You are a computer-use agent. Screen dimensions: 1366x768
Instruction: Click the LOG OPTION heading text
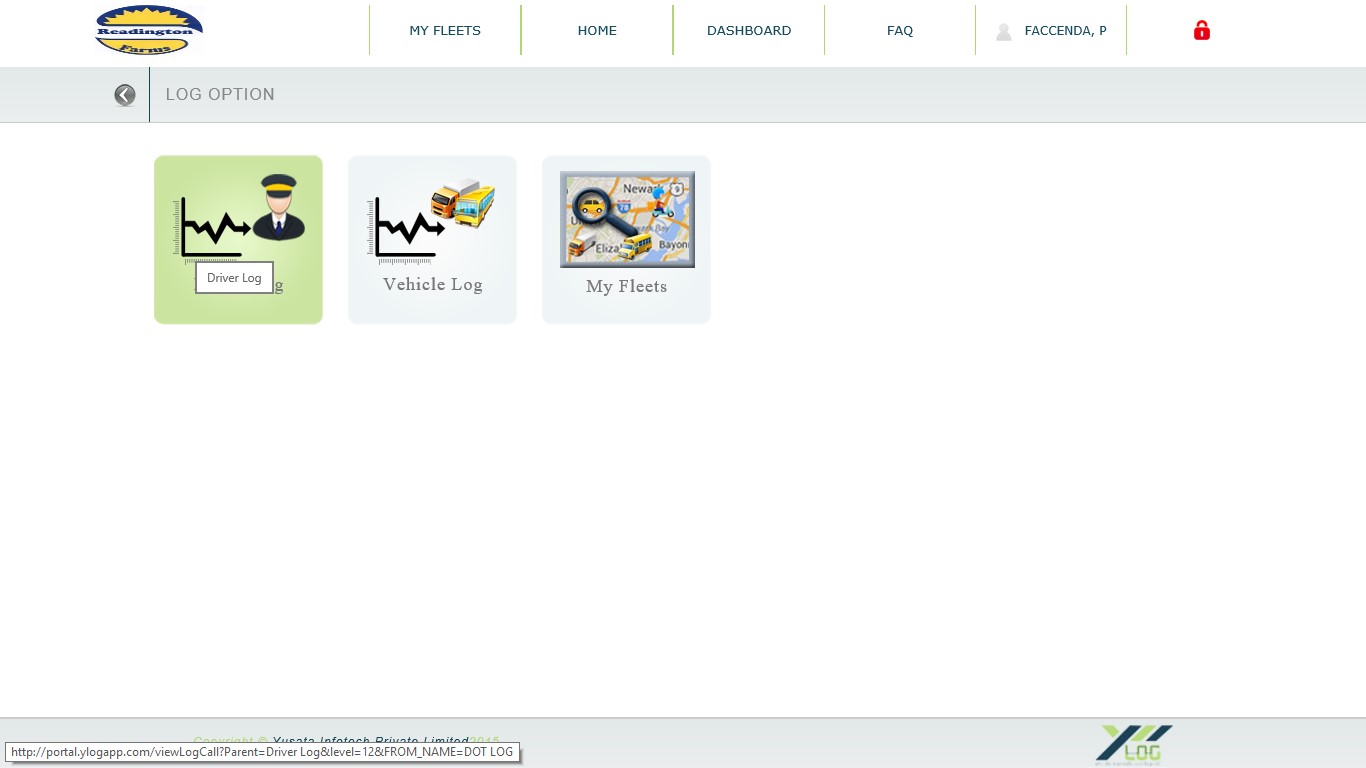[x=220, y=94]
